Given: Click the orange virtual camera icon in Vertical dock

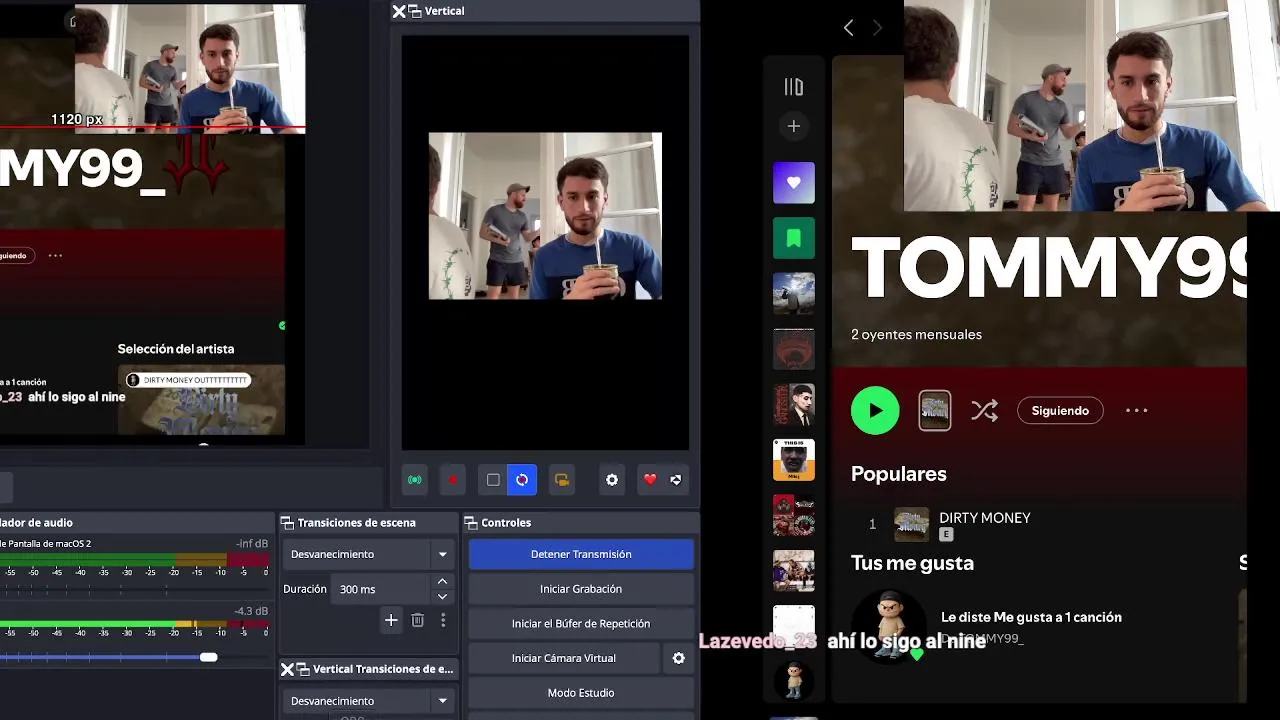Looking at the screenshot, I should pos(562,480).
